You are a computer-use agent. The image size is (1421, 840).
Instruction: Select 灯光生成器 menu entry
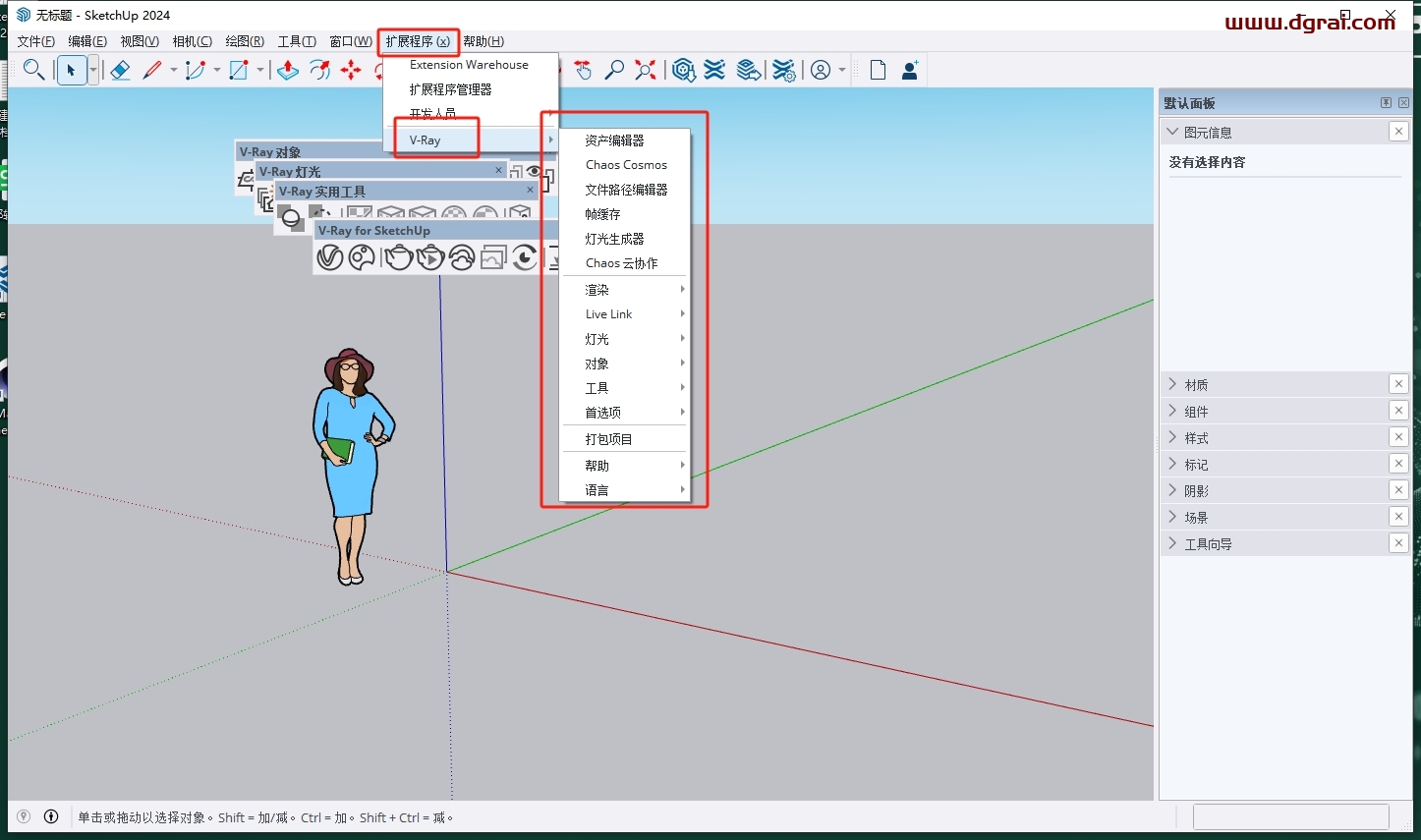click(625, 239)
